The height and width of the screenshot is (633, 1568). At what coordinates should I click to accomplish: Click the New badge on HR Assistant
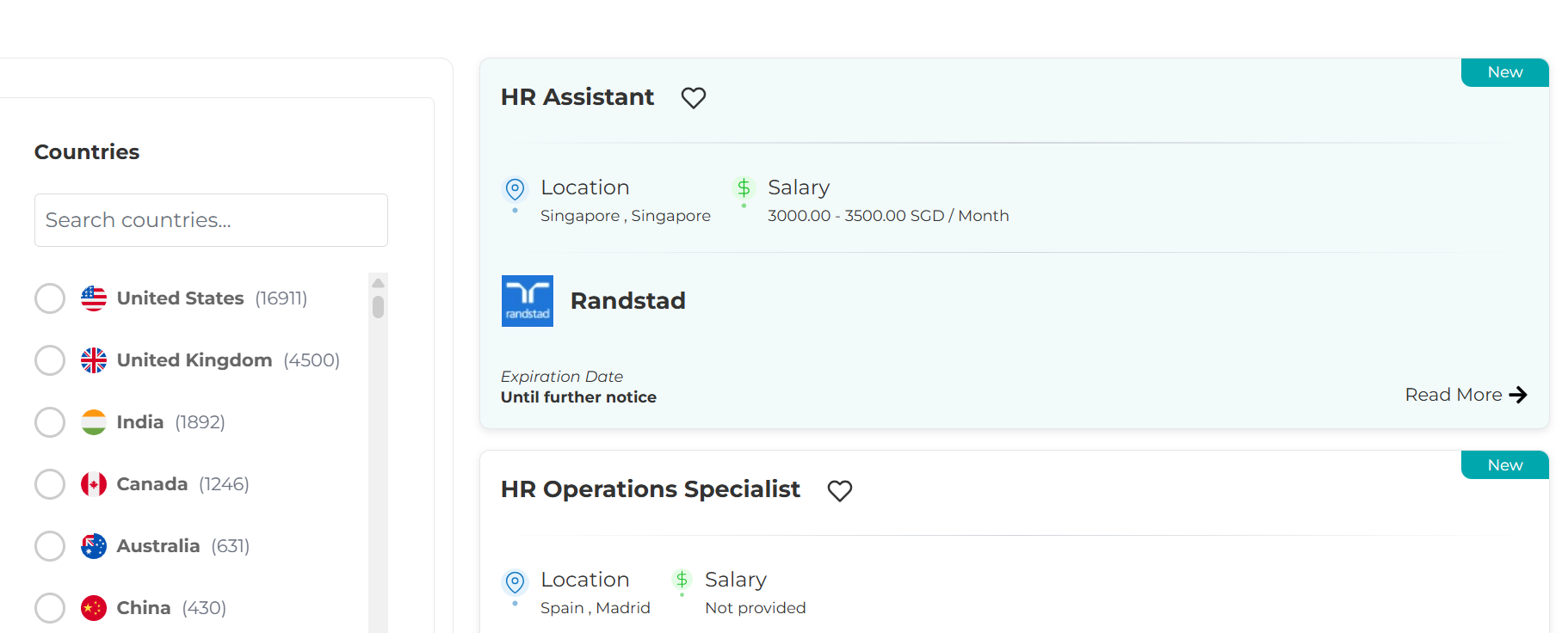[1505, 72]
